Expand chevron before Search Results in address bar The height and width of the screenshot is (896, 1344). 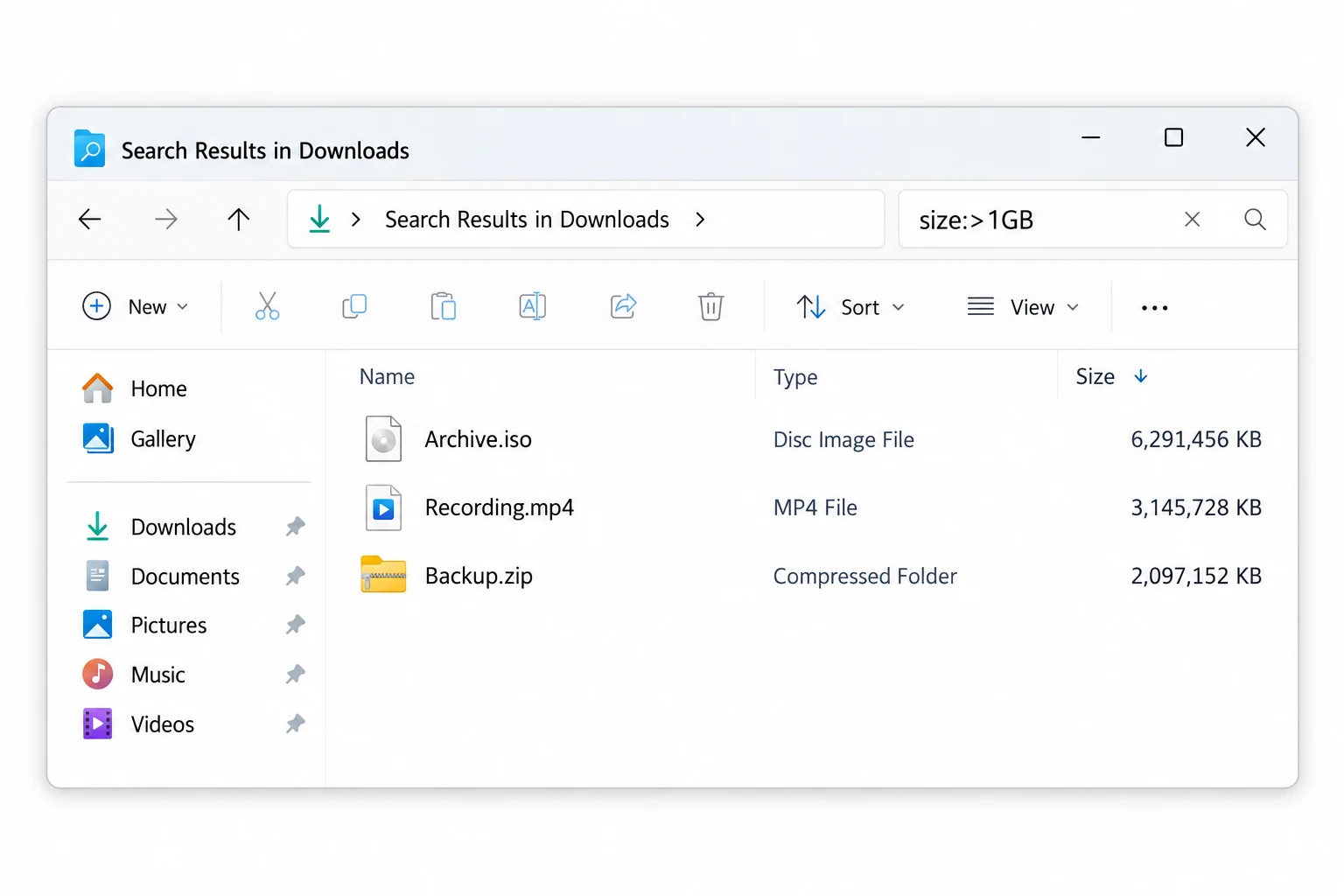coord(355,220)
